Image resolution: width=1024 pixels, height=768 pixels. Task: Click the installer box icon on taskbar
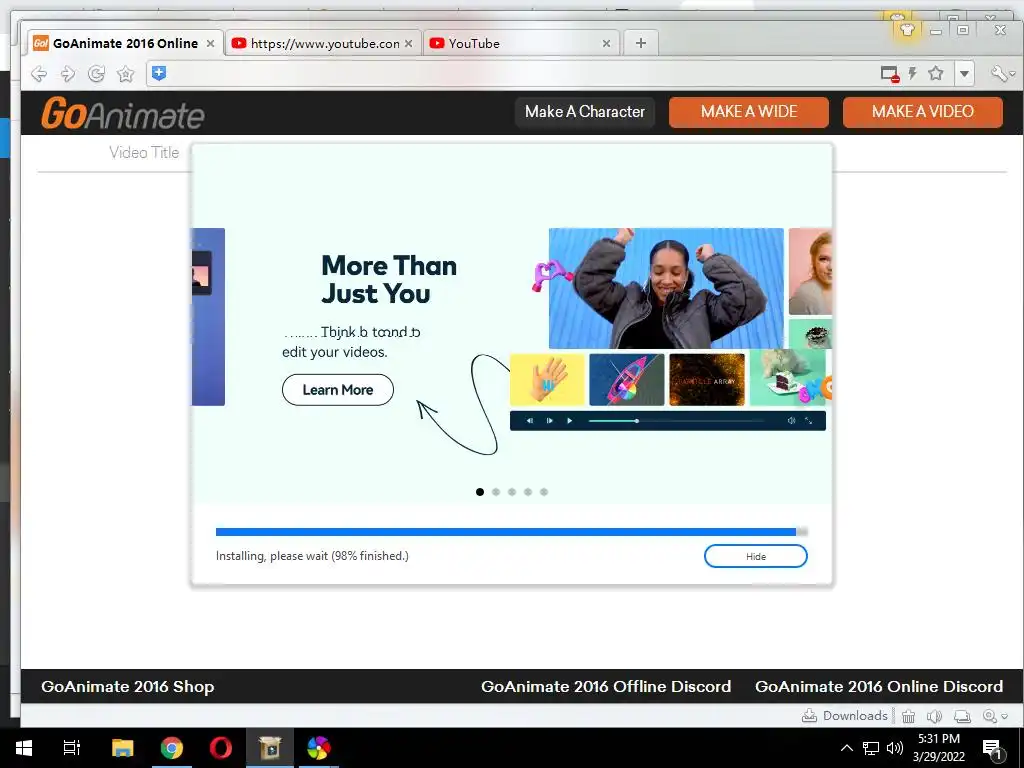[270, 748]
